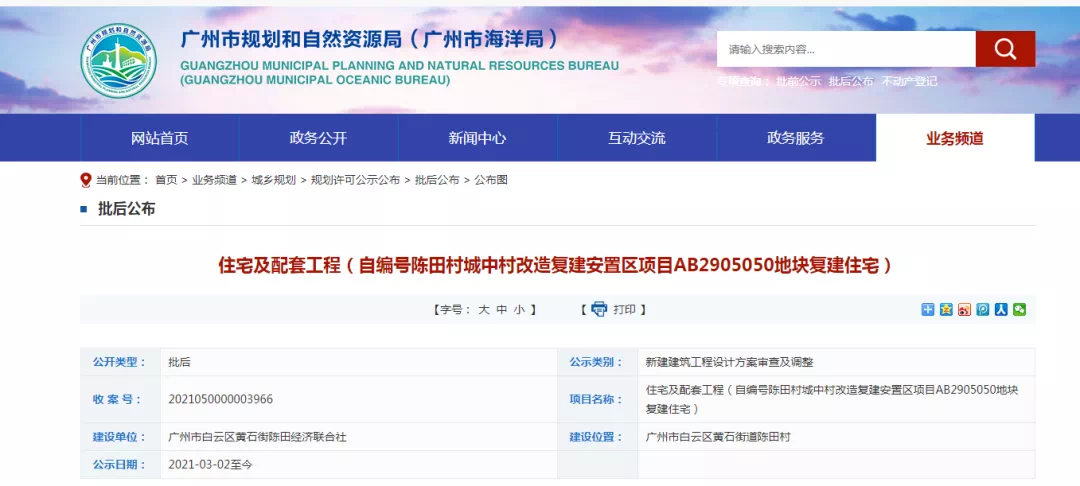Share to Sina Weibo icon
The width and height of the screenshot is (1080, 486).
coord(964,310)
